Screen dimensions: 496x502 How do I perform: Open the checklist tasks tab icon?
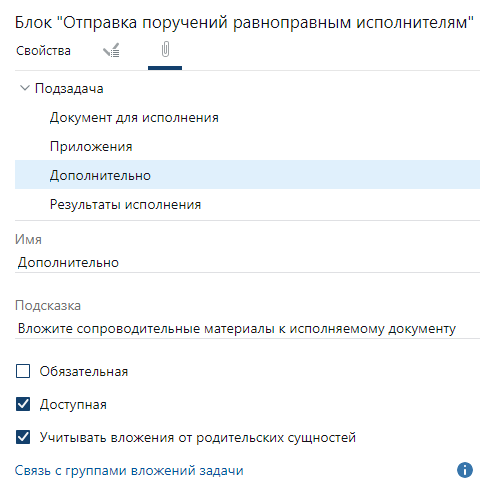(111, 51)
